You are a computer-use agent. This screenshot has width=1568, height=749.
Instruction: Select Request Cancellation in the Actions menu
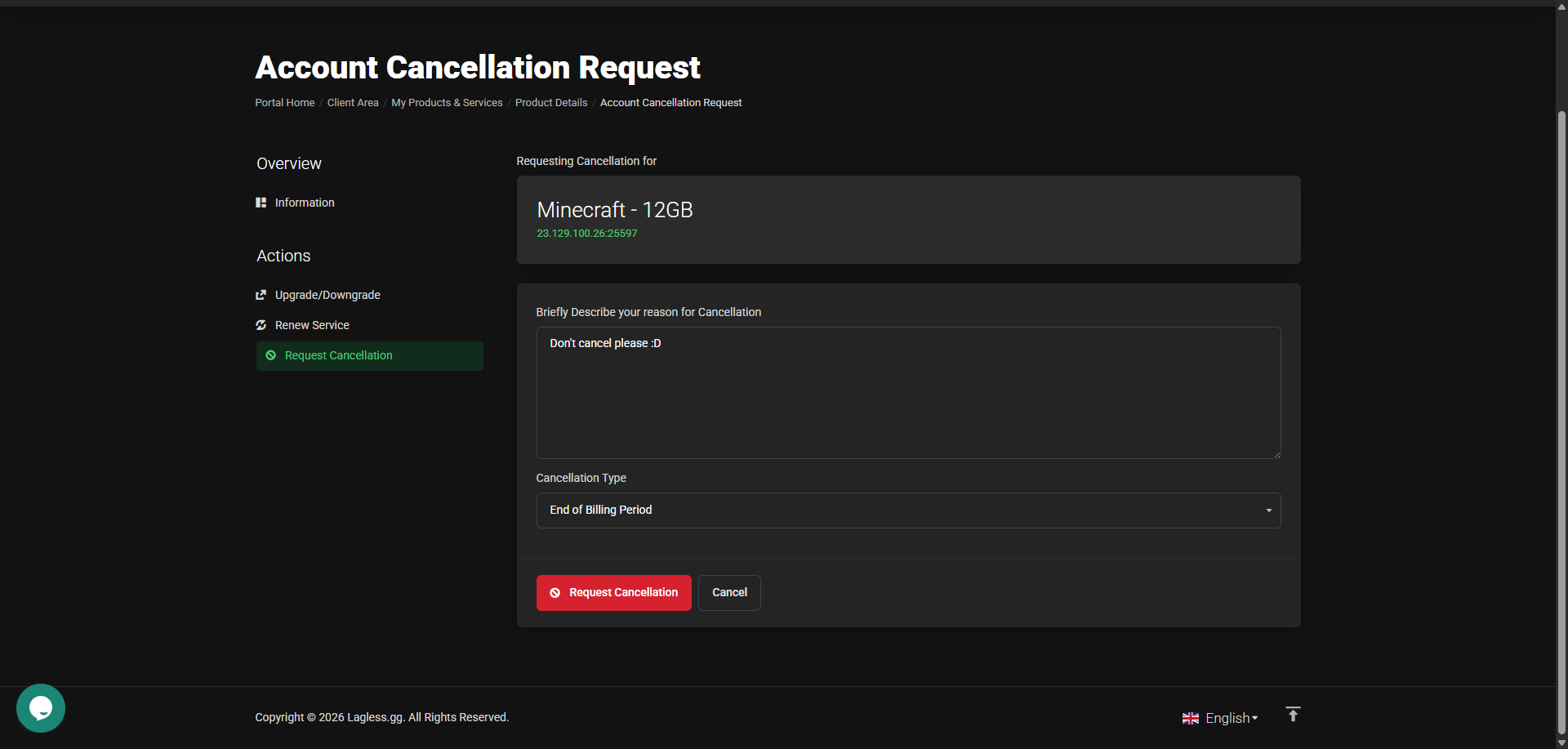click(x=338, y=355)
